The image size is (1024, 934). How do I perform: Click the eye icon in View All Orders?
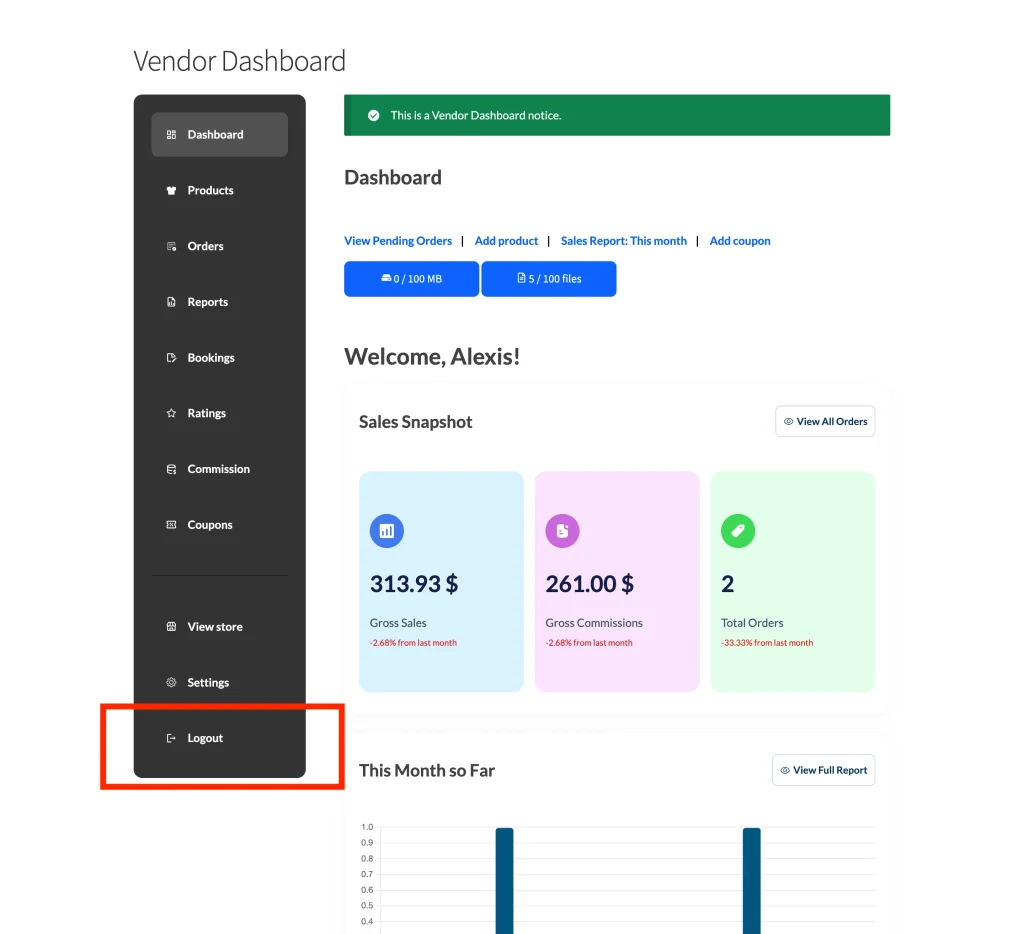788,422
